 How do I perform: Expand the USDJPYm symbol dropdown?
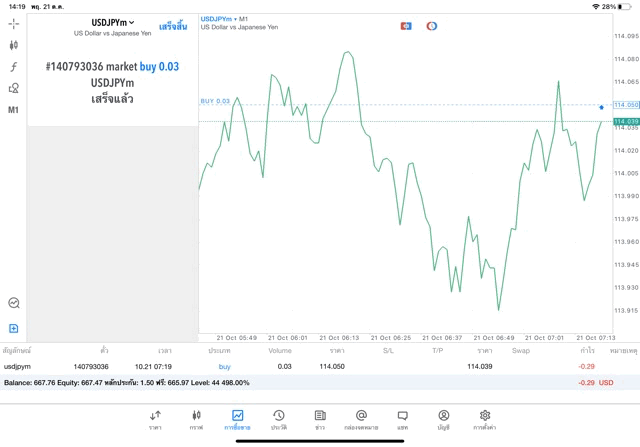(113, 22)
